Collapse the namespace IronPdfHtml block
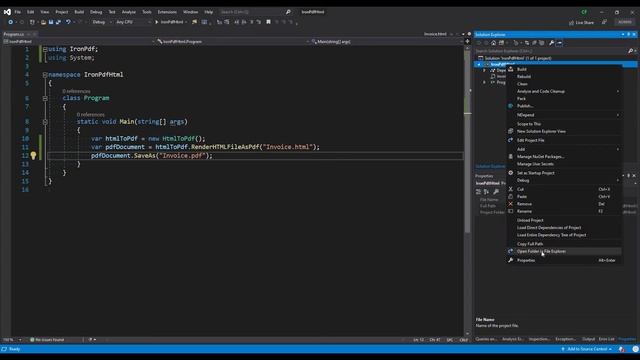 45,75
